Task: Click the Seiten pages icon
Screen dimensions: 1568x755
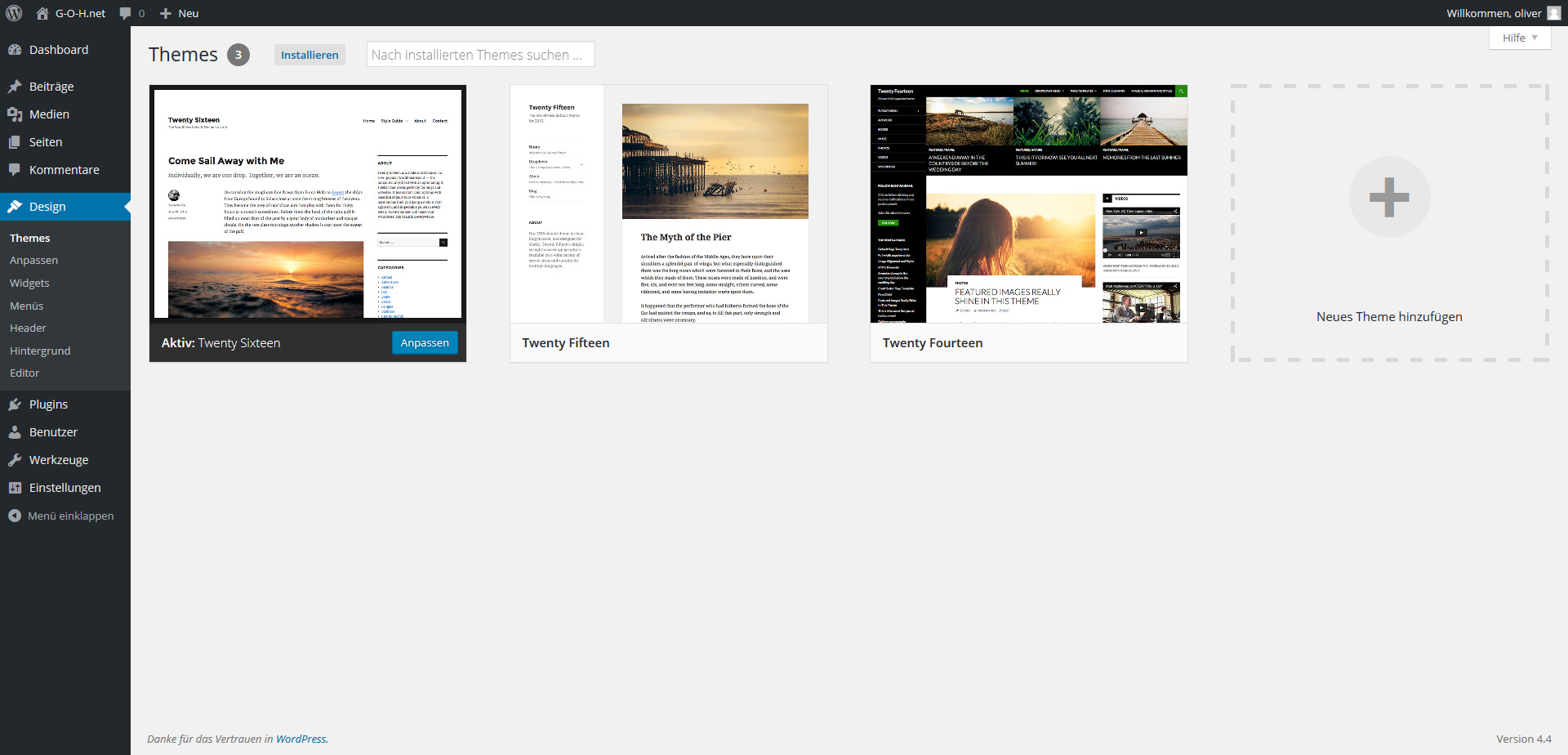Action: 15,142
